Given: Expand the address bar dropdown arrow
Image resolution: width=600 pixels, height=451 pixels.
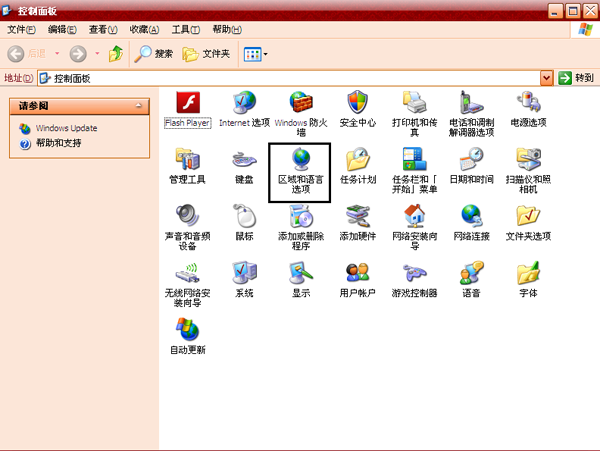Looking at the screenshot, I should (547, 78).
